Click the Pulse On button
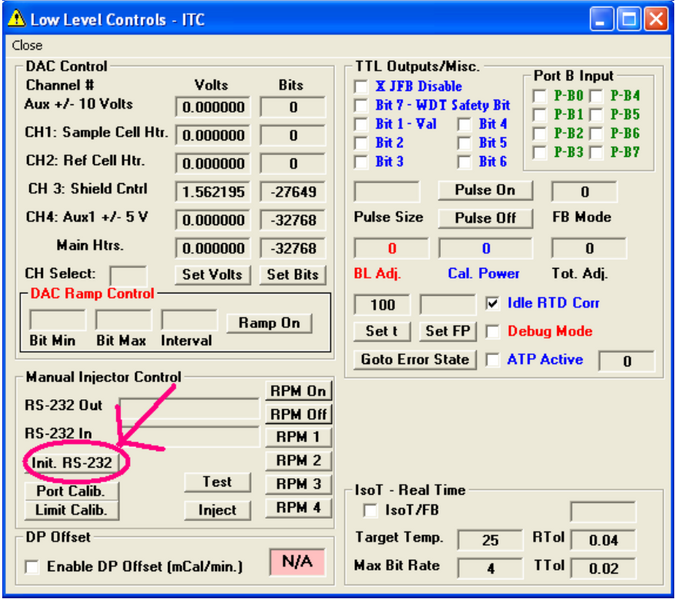This screenshot has width=675, height=599. coord(485,190)
